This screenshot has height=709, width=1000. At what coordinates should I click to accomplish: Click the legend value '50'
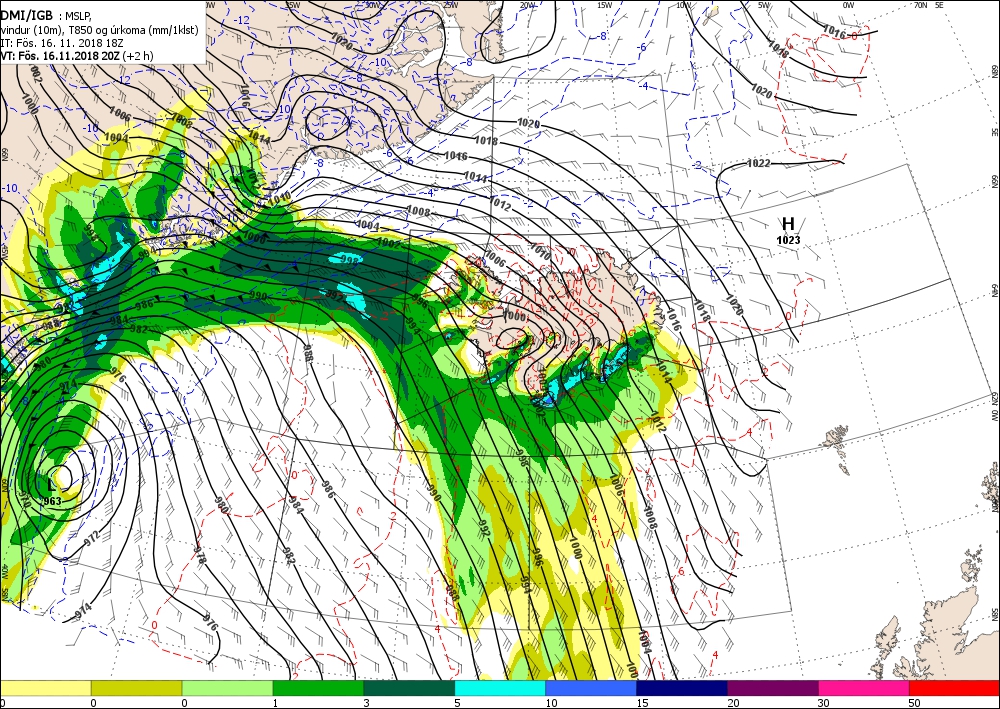(x=915, y=703)
